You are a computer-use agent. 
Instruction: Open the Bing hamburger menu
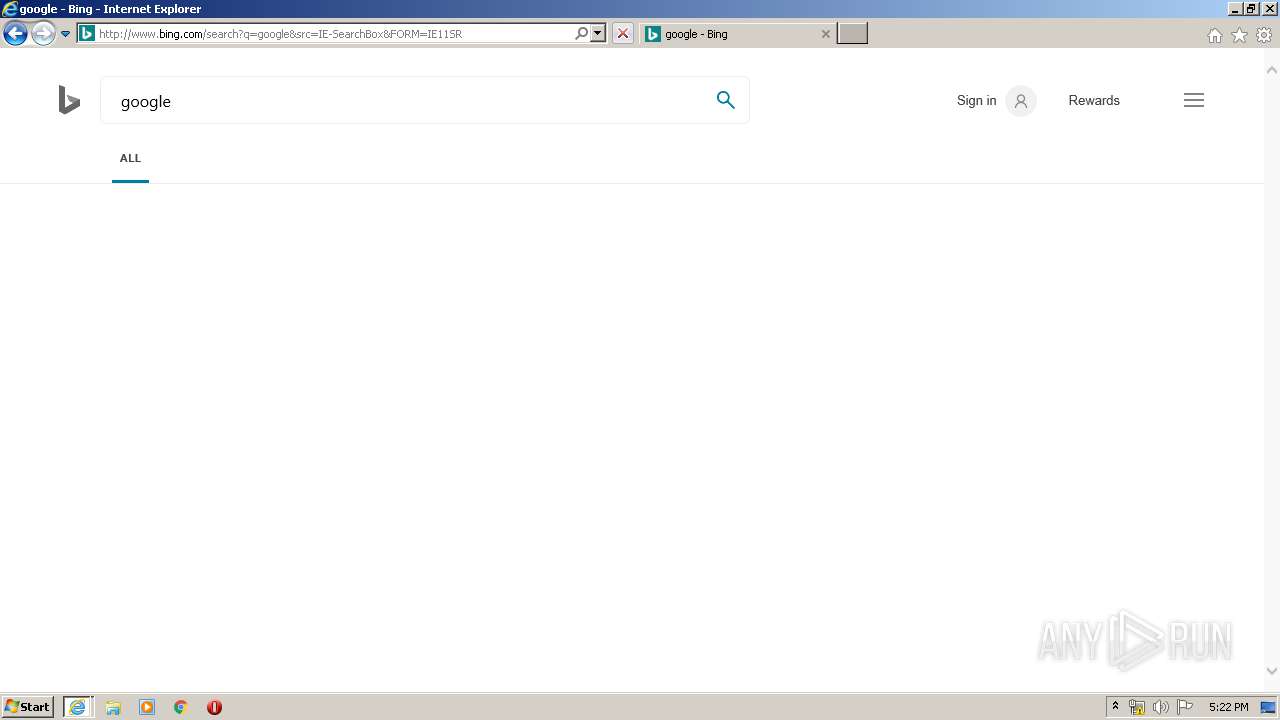point(1194,100)
